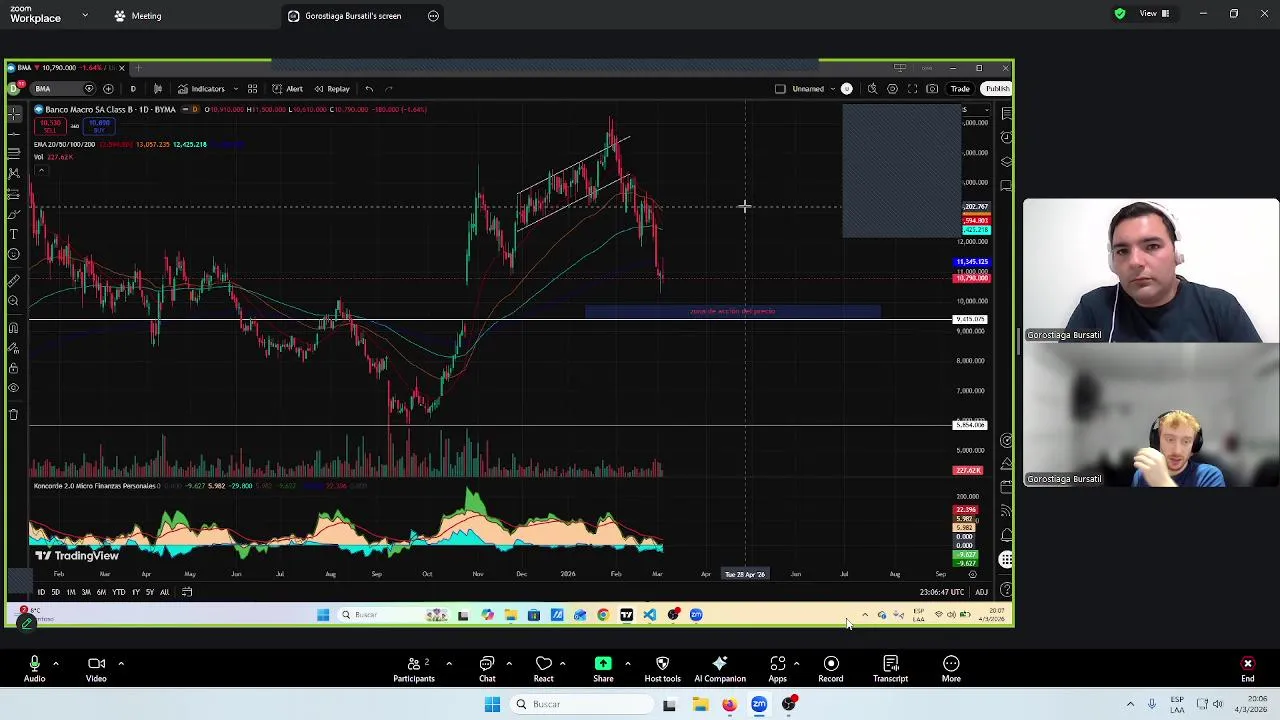Toggle Video in Zoom toolbar
This screenshot has width=1280, height=720.
96,669
